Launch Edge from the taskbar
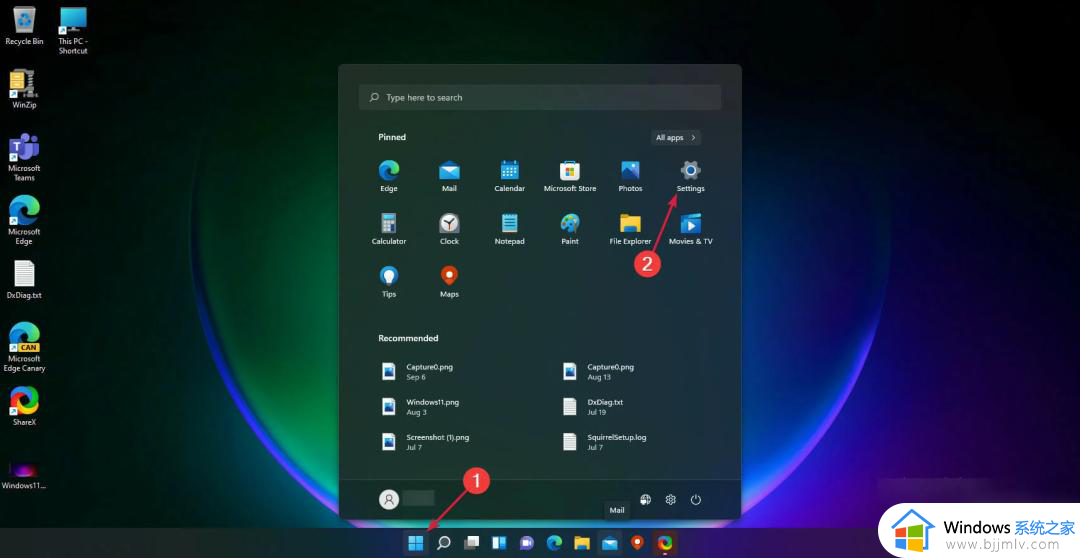1080x558 pixels. [x=554, y=544]
